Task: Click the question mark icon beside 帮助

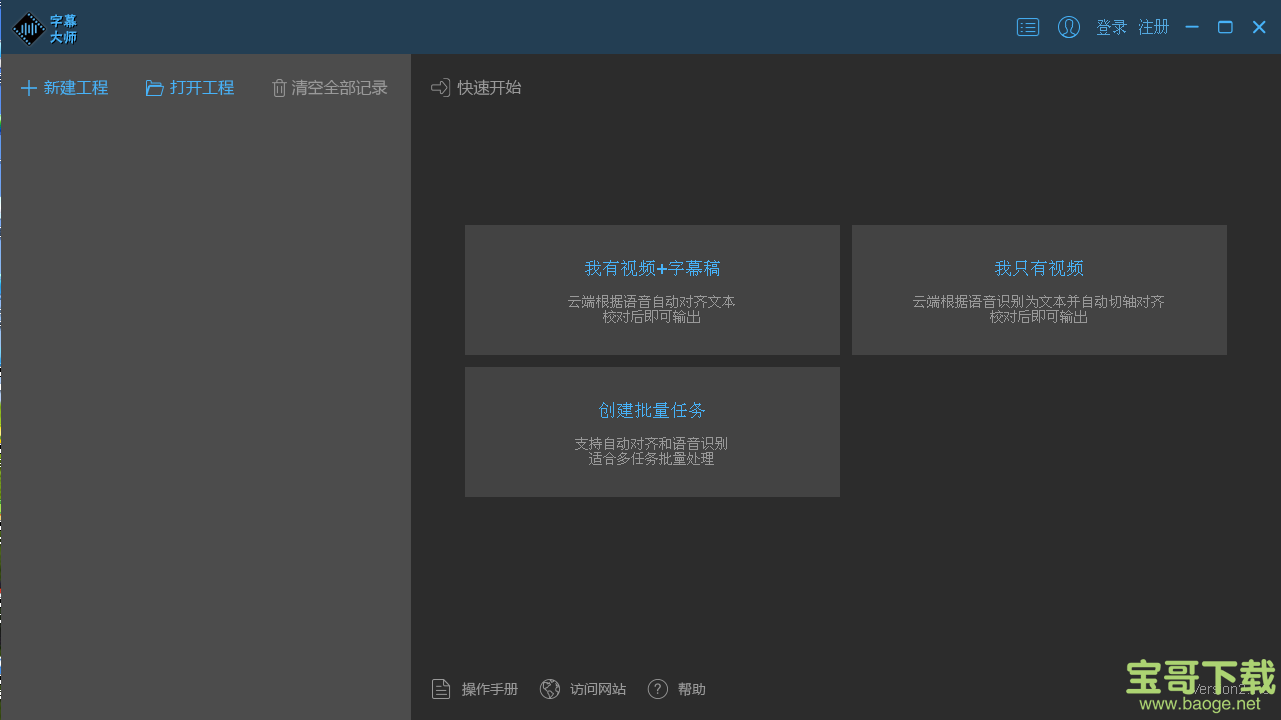Action: click(x=658, y=689)
